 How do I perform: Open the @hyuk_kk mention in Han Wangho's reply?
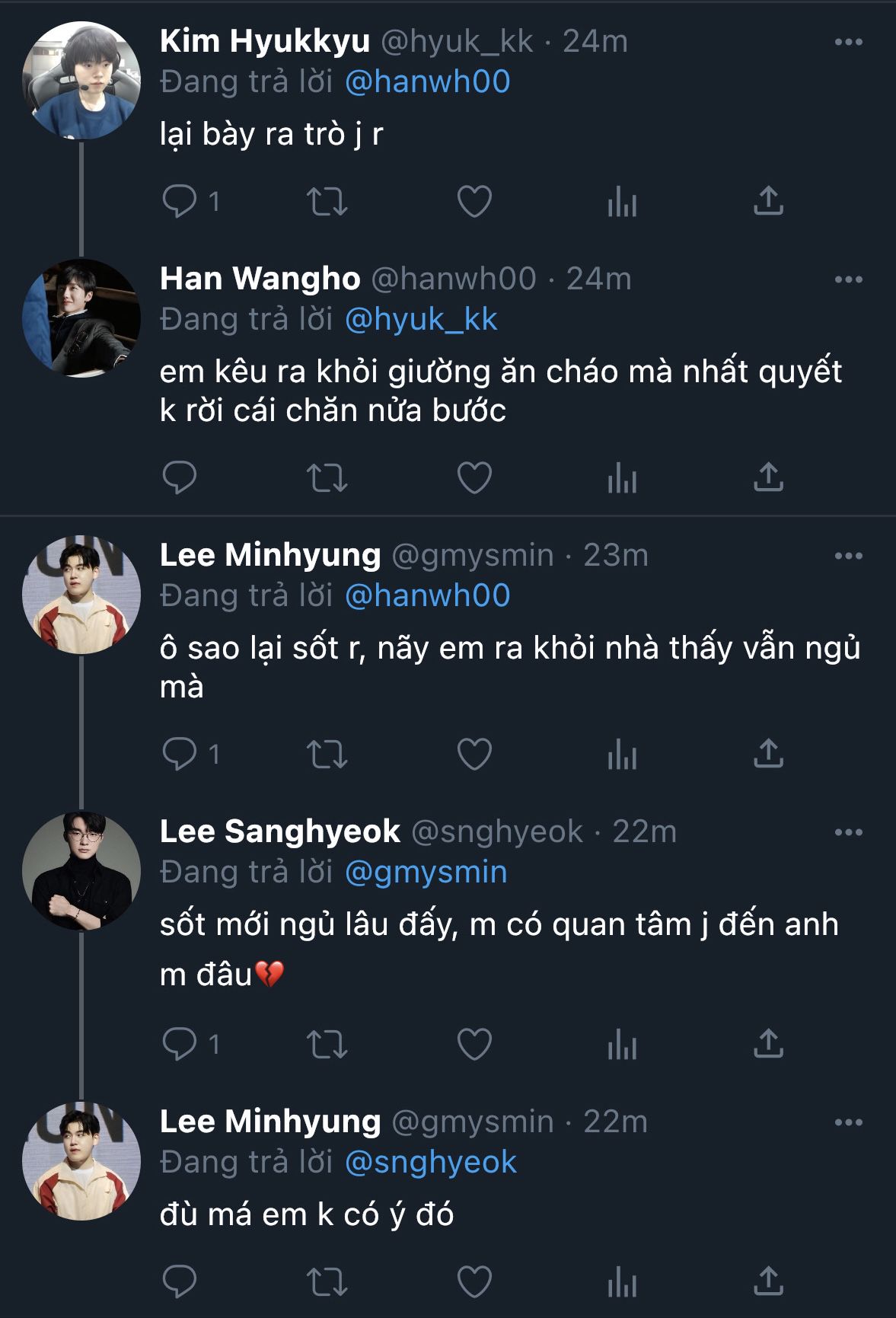coord(421,320)
